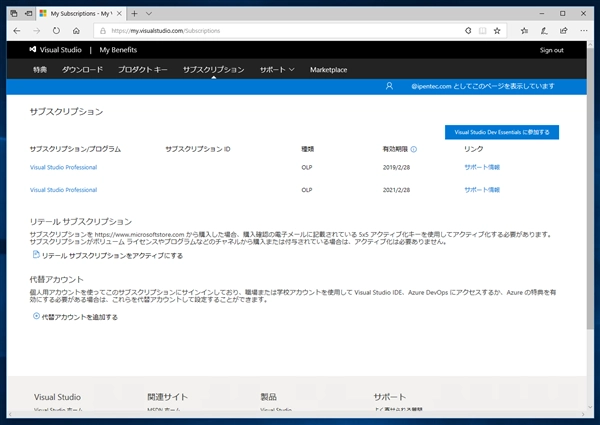The image size is (600, 425).
Task: Select the My Subscriptions browser tab
Action: pyautogui.click(x=80, y=13)
